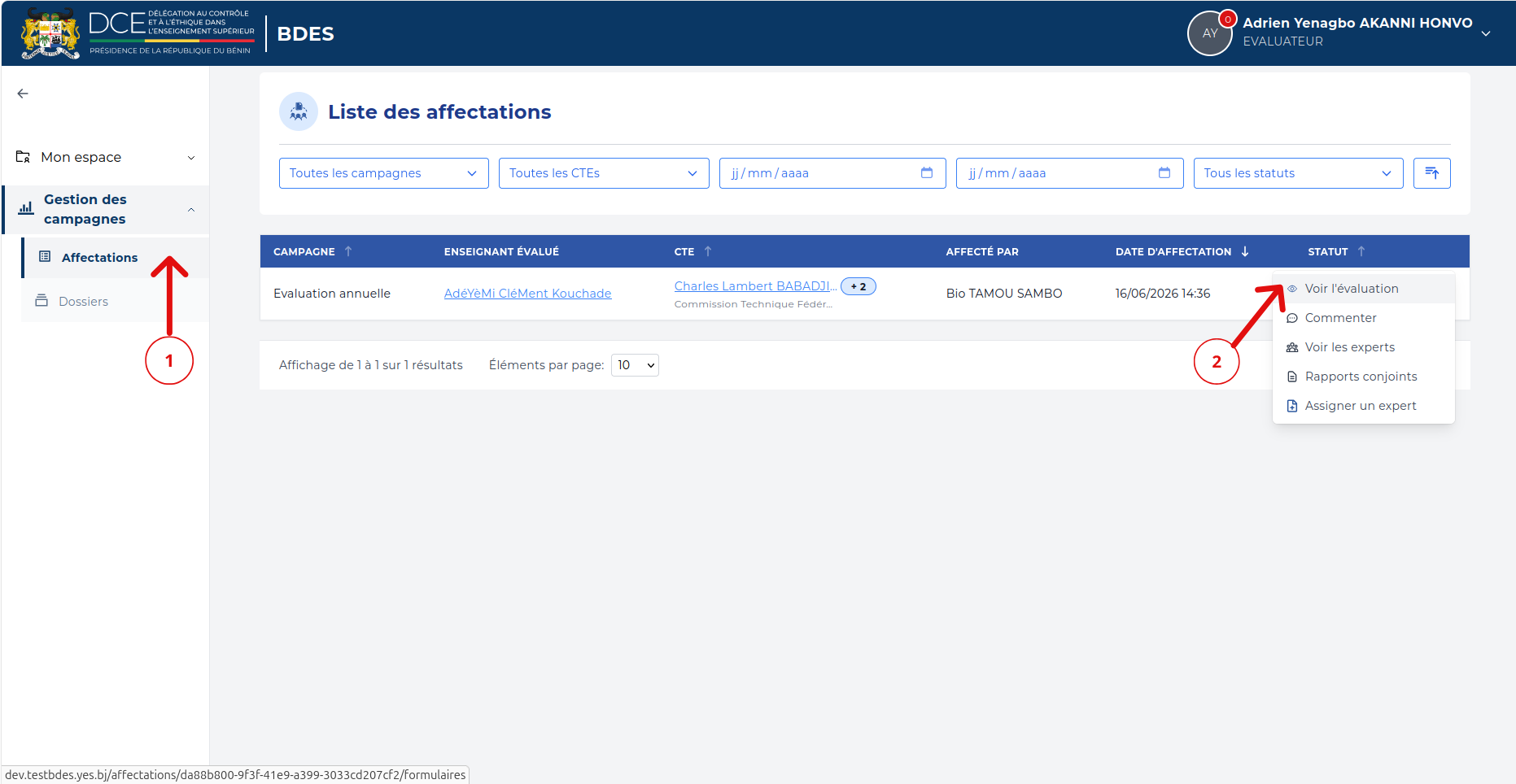Click the sort order toggle button
The height and width of the screenshot is (784, 1516).
pyautogui.click(x=1432, y=173)
